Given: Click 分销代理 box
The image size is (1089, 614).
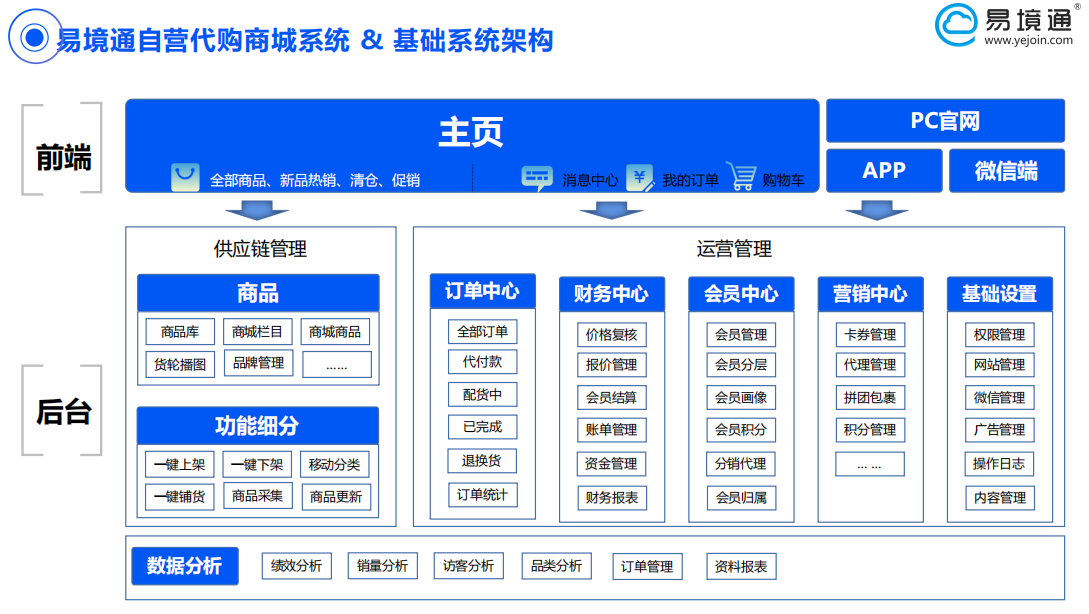Looking at the screenshot, I should tap(741, 463).
